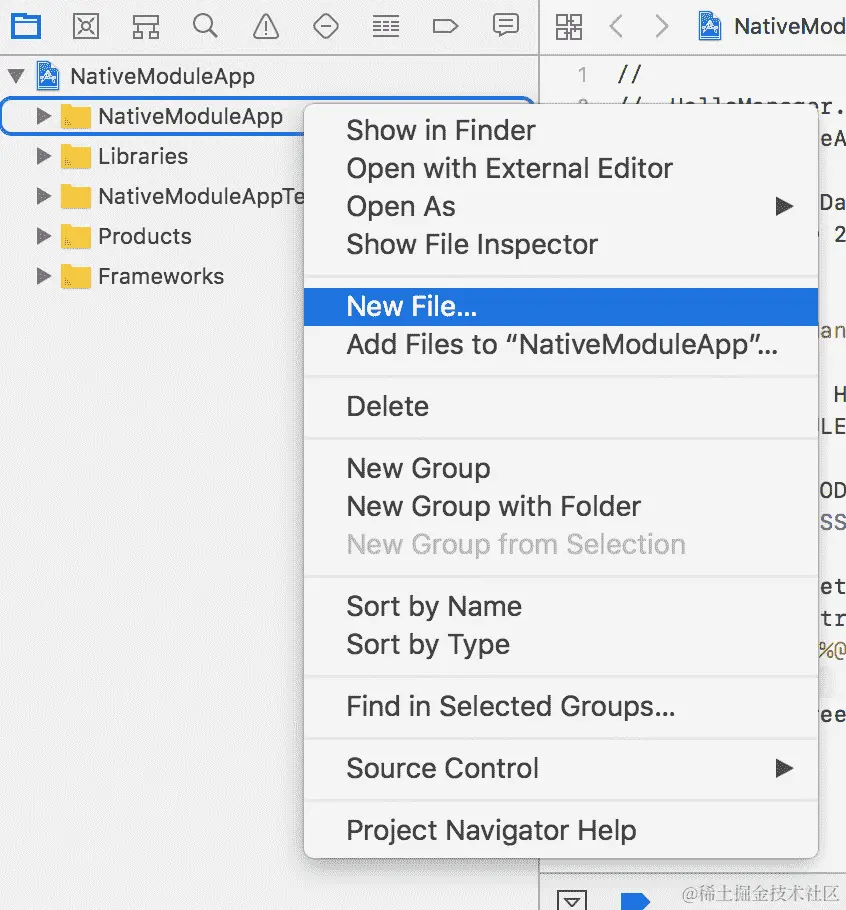
Task: Select the NativeModuleApp project root row
Action: 269,76
